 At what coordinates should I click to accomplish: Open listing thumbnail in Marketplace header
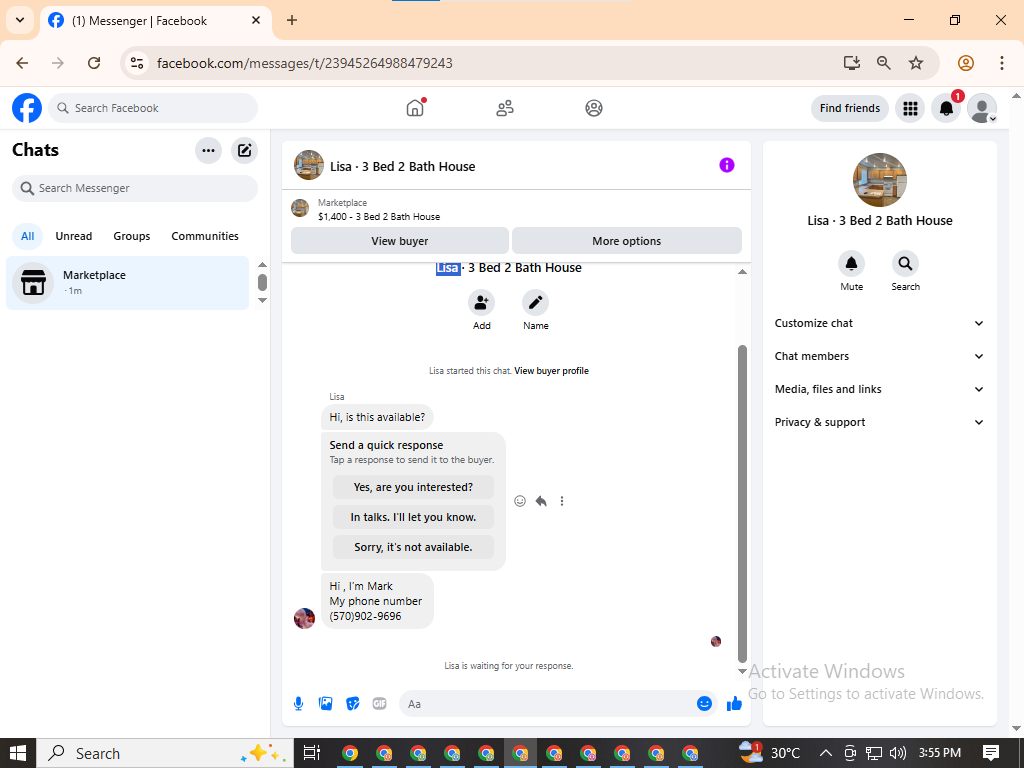point(300,208)
